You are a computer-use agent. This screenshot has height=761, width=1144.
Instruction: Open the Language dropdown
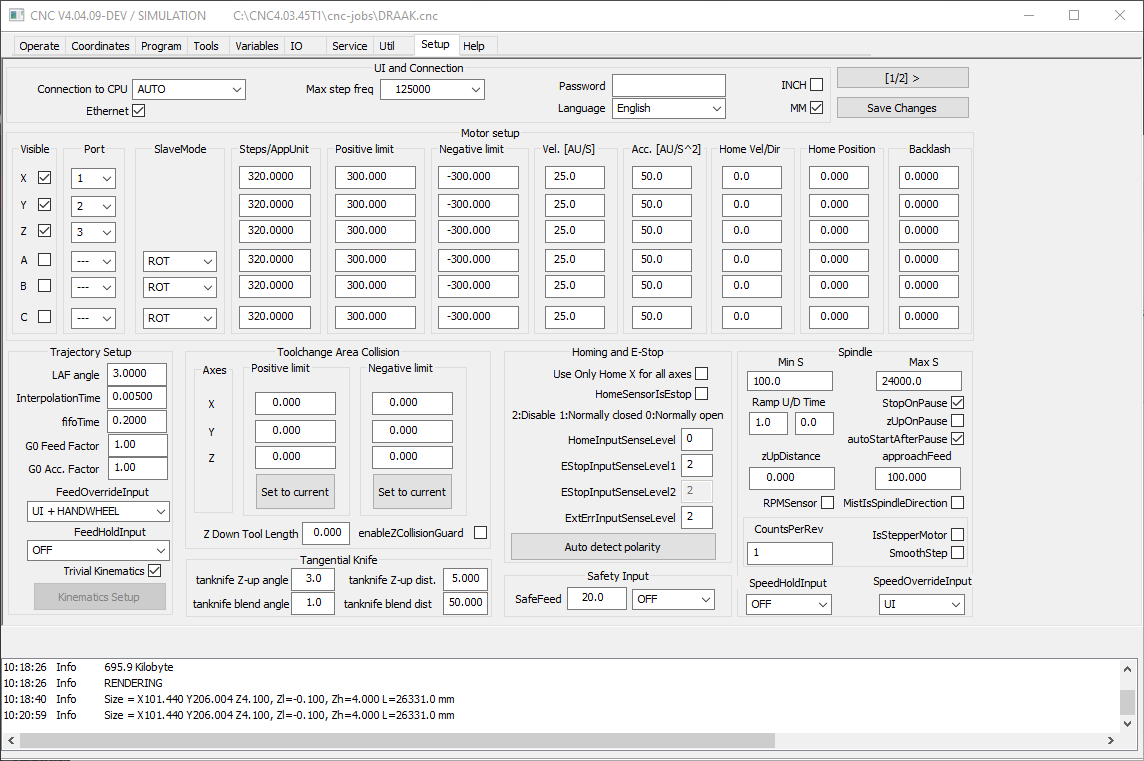(669, 108)
